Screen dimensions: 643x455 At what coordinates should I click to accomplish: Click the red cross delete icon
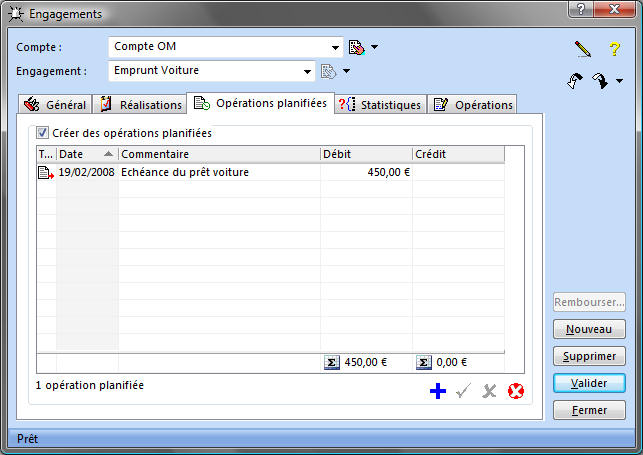tap(516, 391)
